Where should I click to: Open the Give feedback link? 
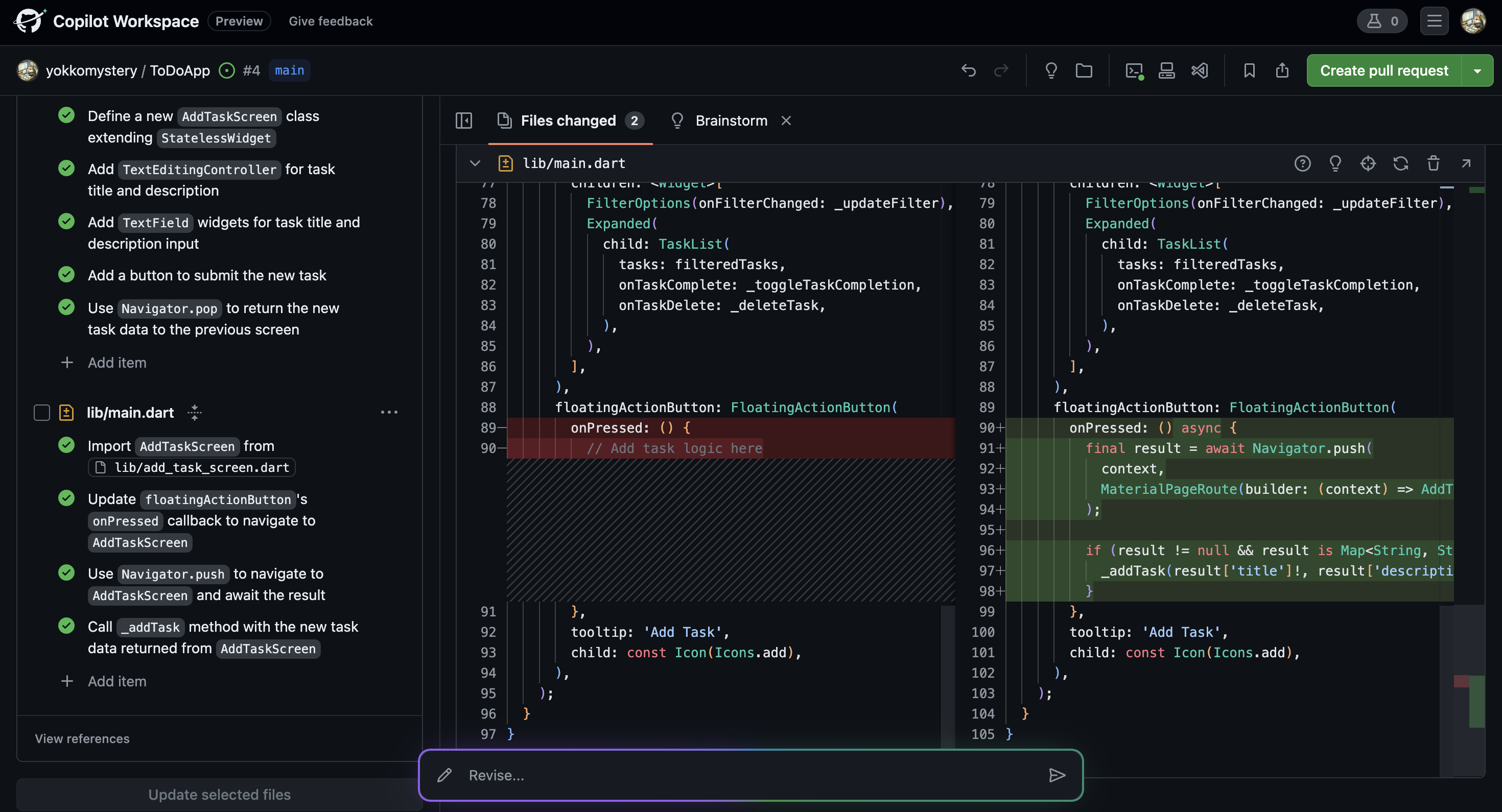pos(331,21)
